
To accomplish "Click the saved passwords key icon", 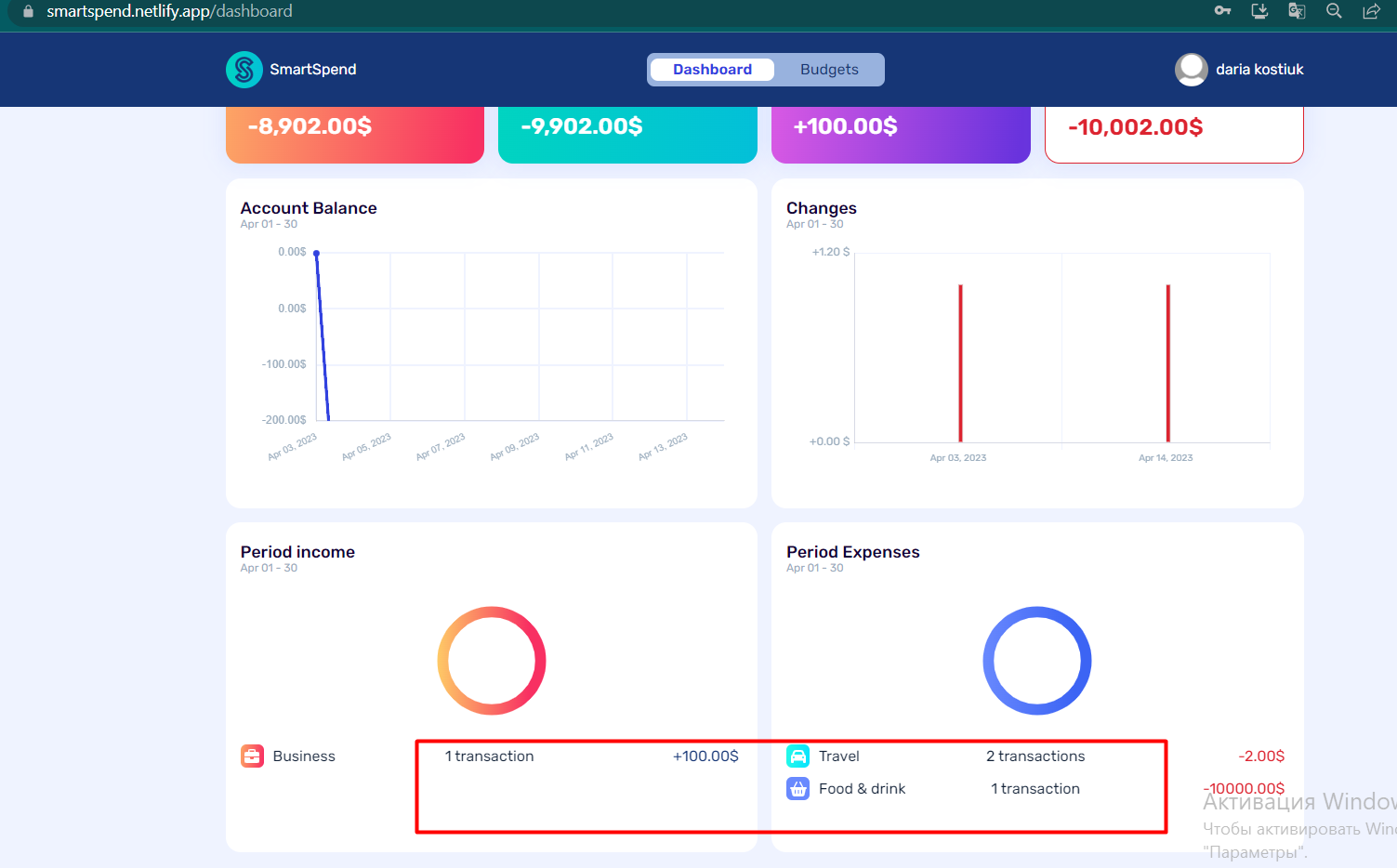I will (x=1222, y=11).
